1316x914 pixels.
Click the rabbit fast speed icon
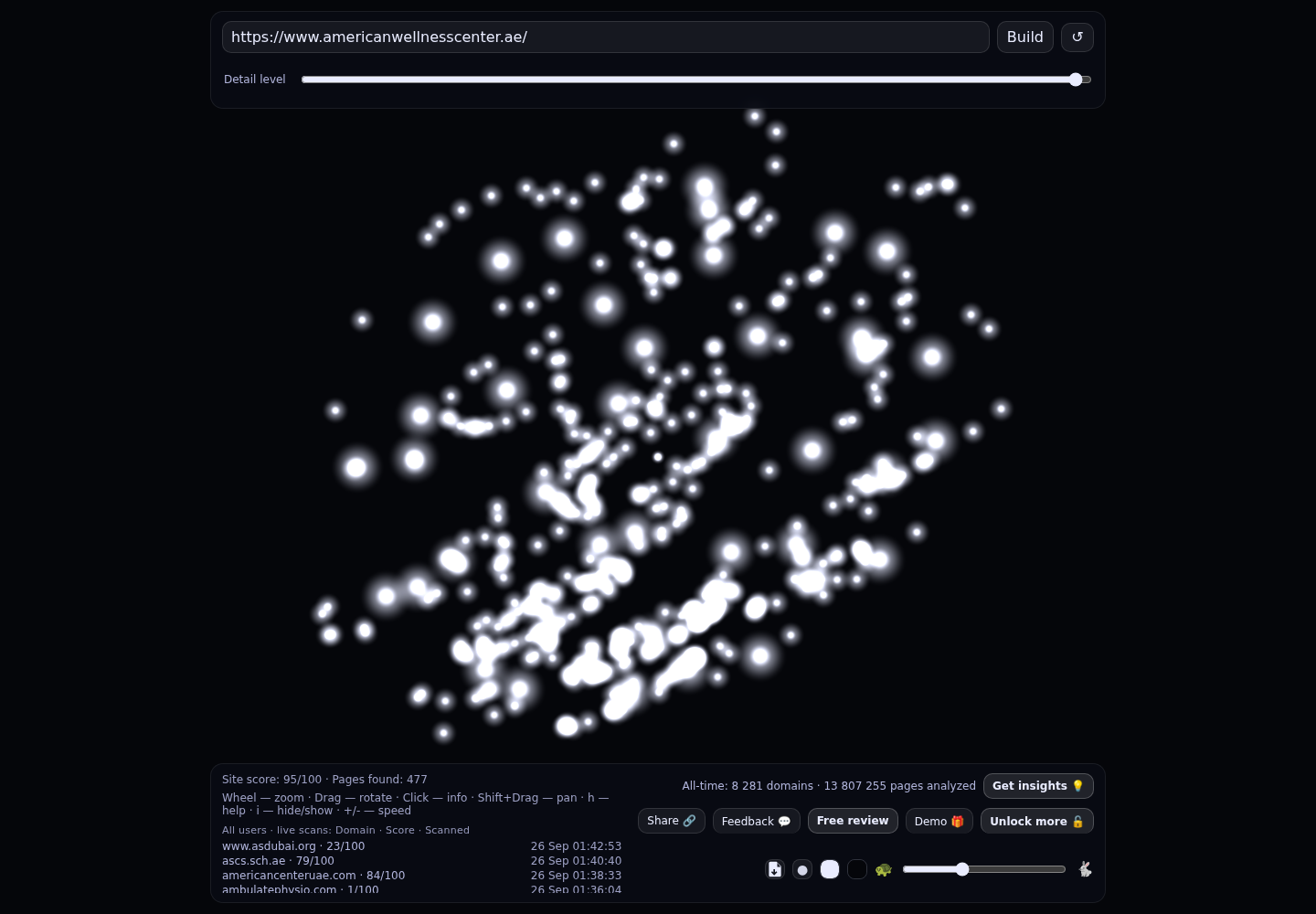(x=1085, y=869)
